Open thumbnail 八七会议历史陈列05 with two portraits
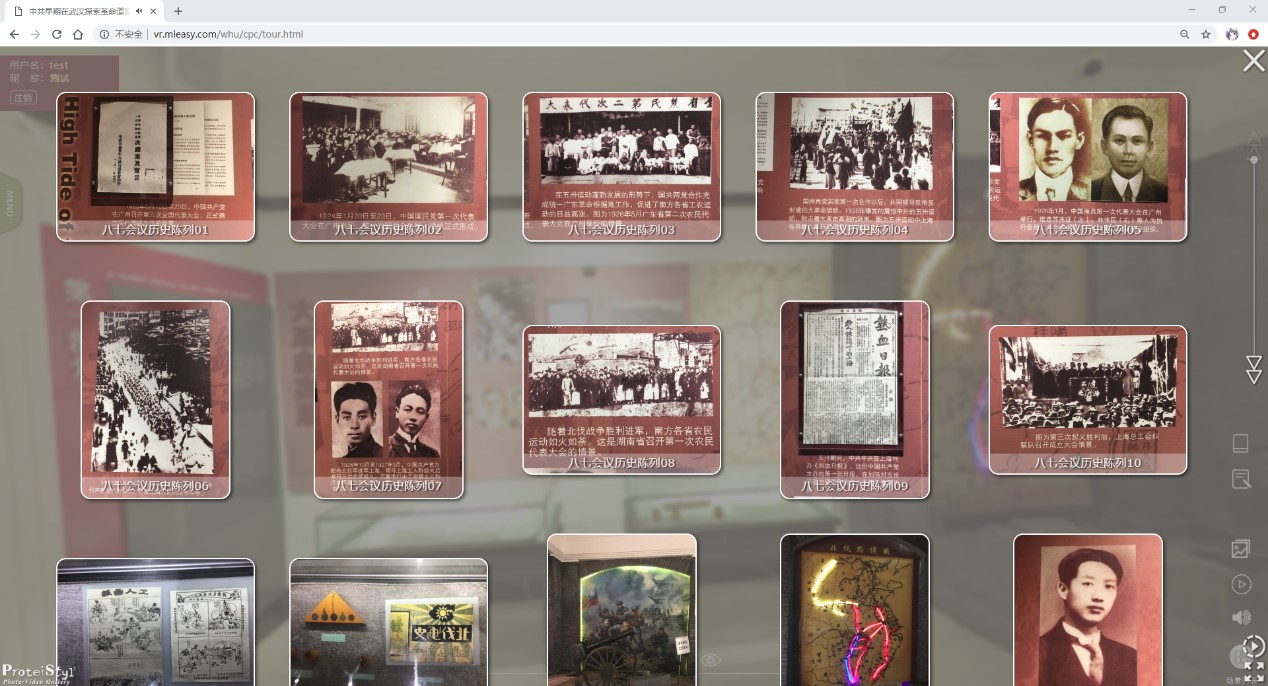Image resolution: width=1268 pixels, height=686 pixels. pyautogui.click(x=1087, y=166)
